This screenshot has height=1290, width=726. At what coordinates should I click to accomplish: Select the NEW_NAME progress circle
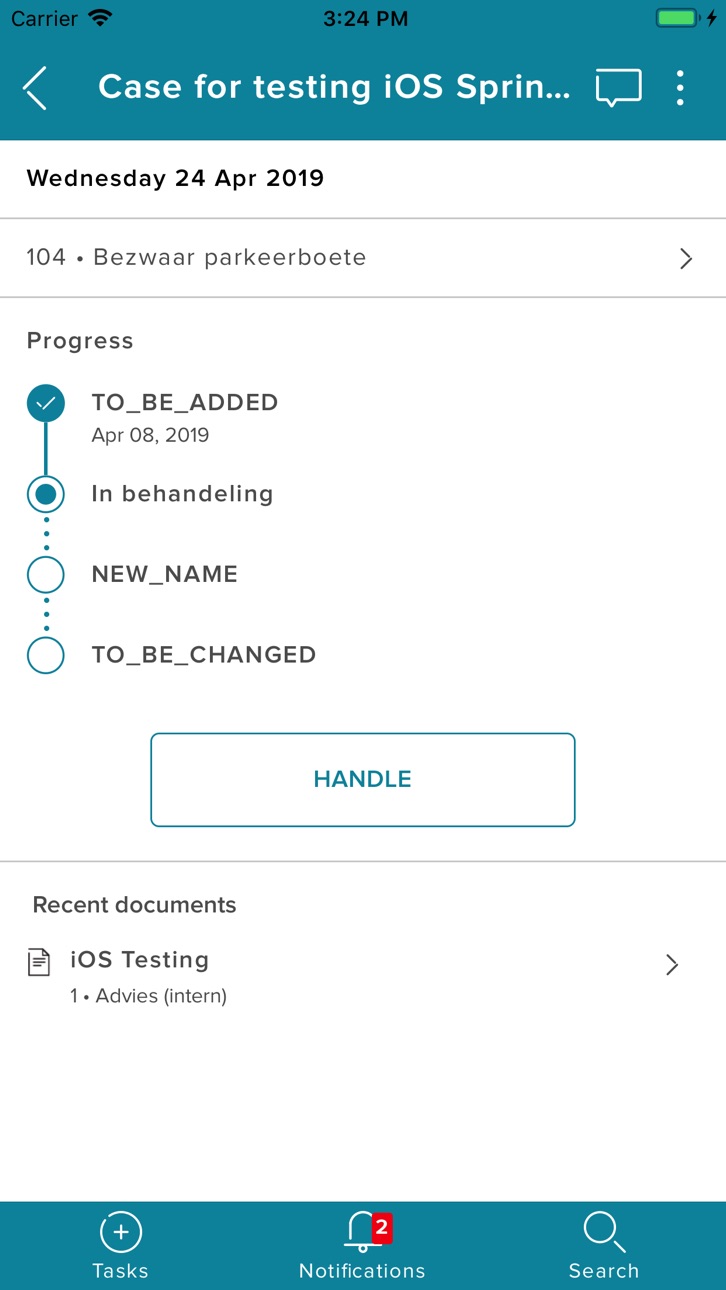coord(46,575)
